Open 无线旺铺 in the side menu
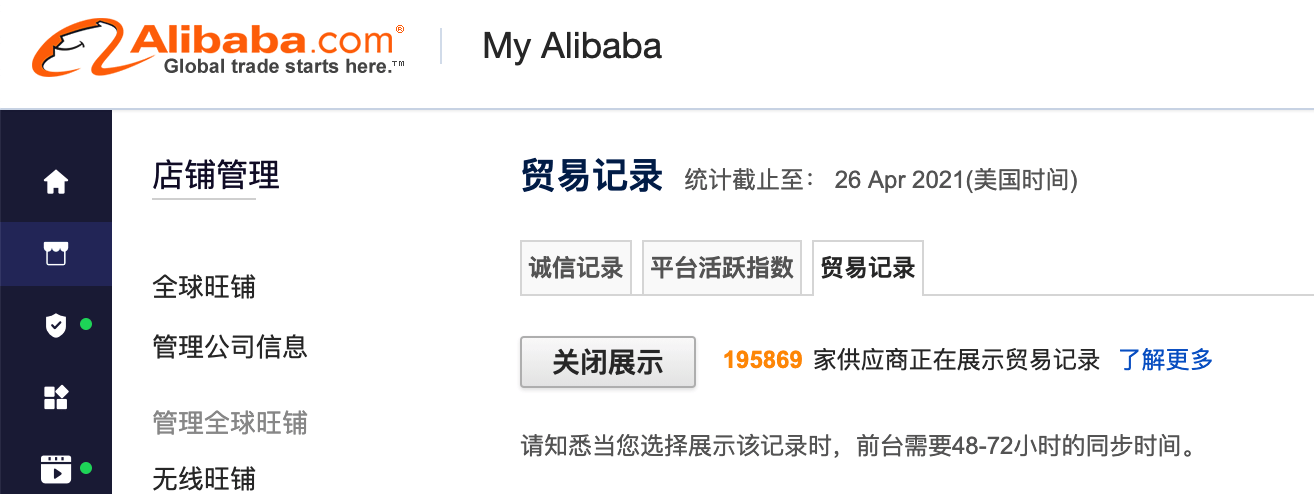1314x494 pixels. tap(204, 479)
